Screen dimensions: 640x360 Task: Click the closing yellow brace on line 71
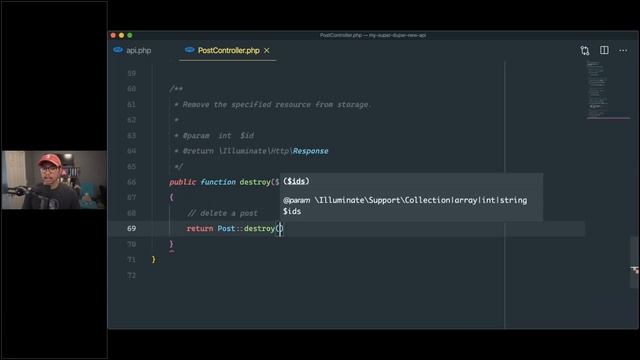coord(153,260)
